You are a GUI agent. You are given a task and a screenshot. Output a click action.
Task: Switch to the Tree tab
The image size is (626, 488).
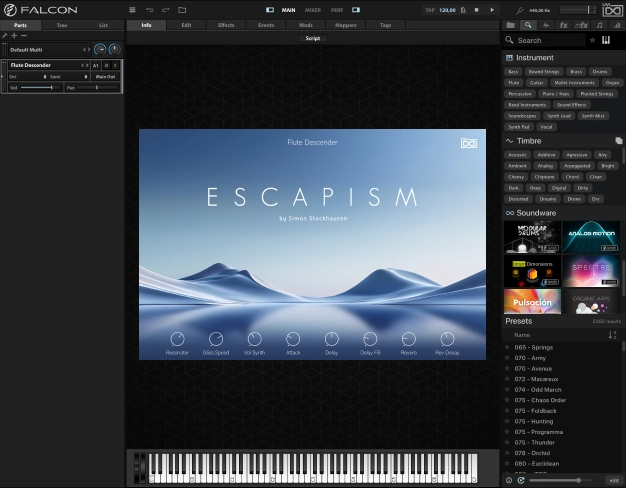point(62,24)
